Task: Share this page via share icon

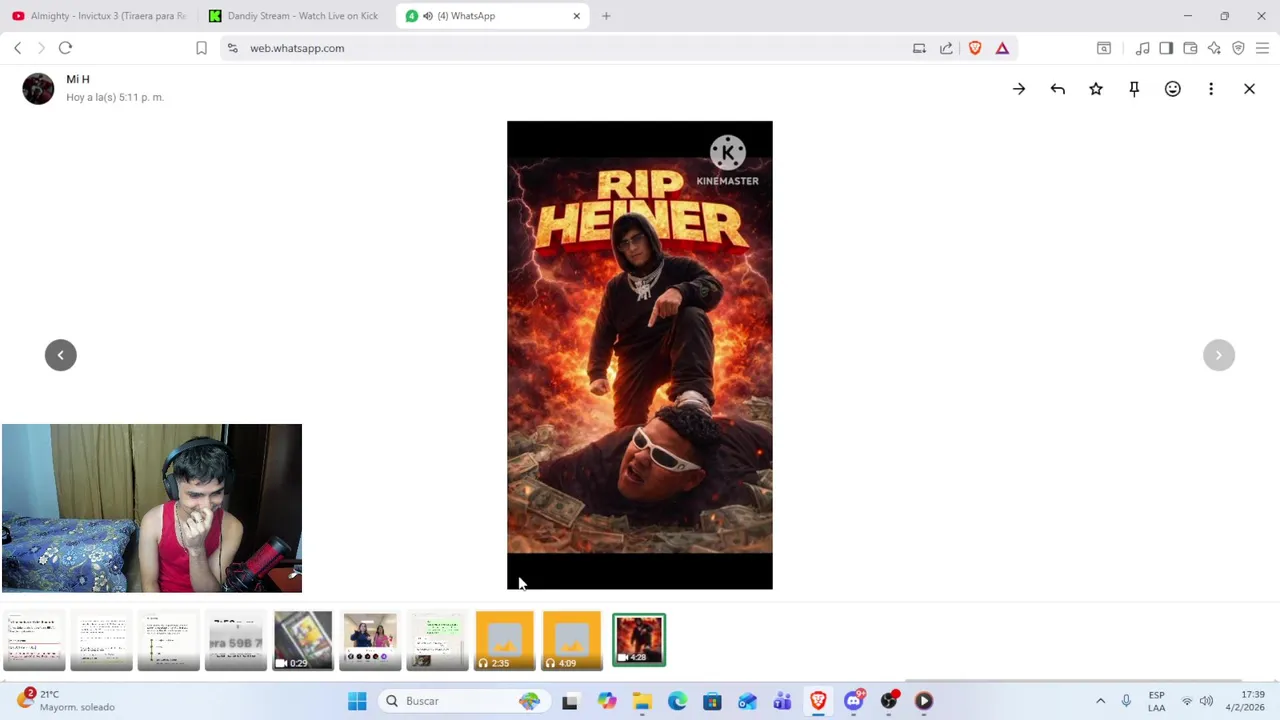Action: 946,48
